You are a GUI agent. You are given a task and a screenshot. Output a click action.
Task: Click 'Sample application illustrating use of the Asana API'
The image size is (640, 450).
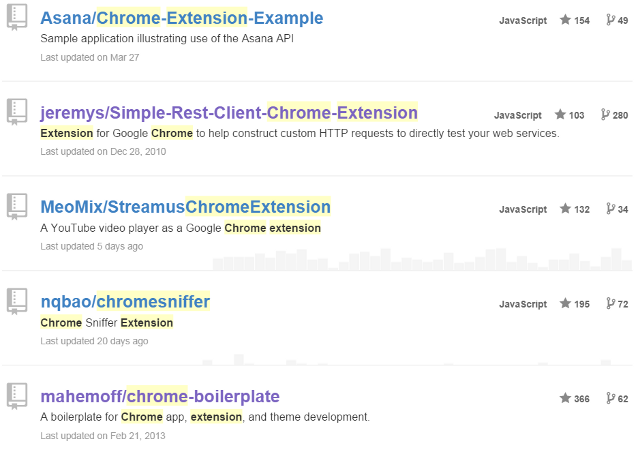(x=167, y=38)
